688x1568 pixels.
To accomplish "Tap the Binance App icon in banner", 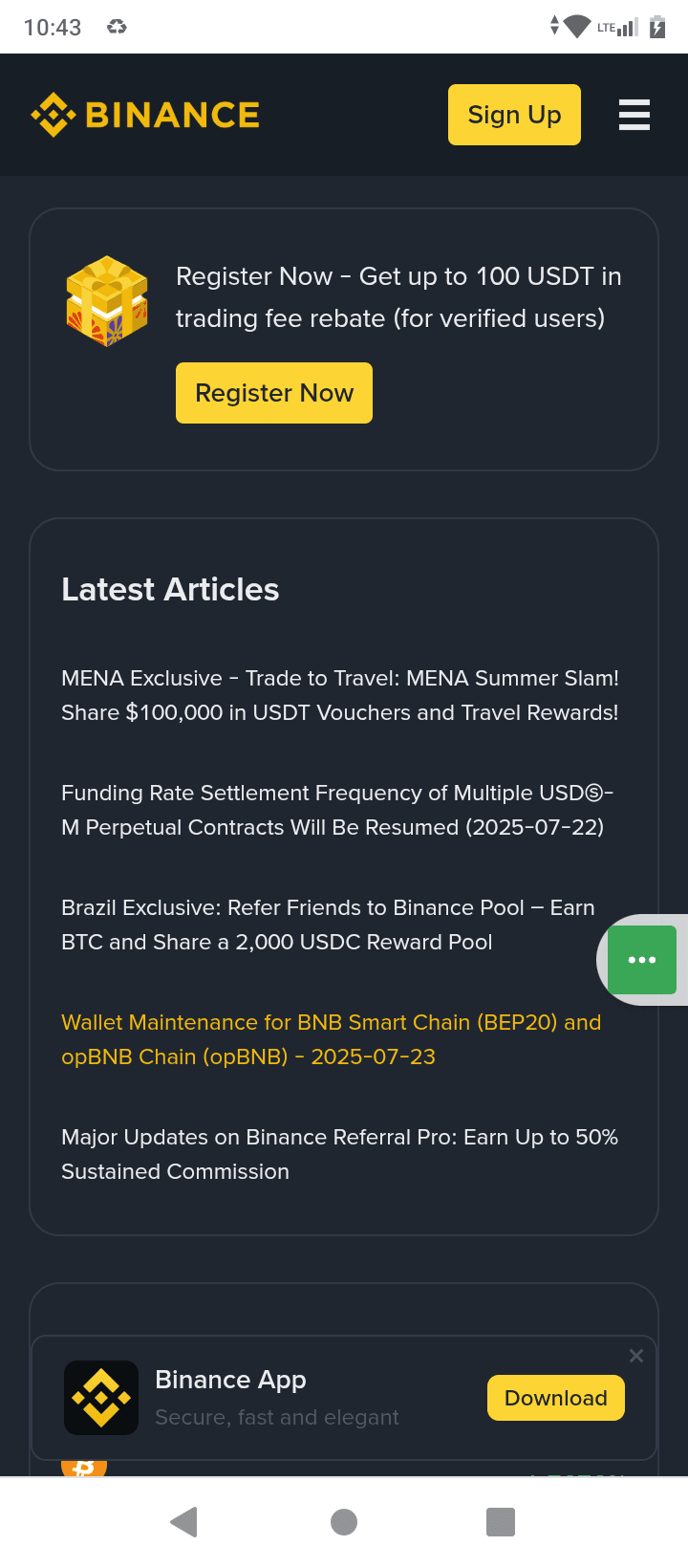I will (101, 1398).
